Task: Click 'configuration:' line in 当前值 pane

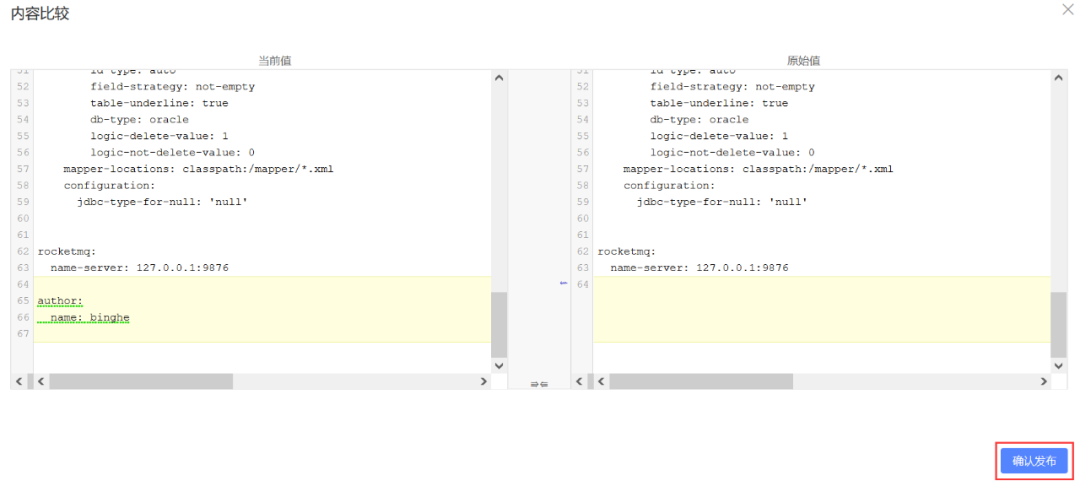Action: (110, 185)
